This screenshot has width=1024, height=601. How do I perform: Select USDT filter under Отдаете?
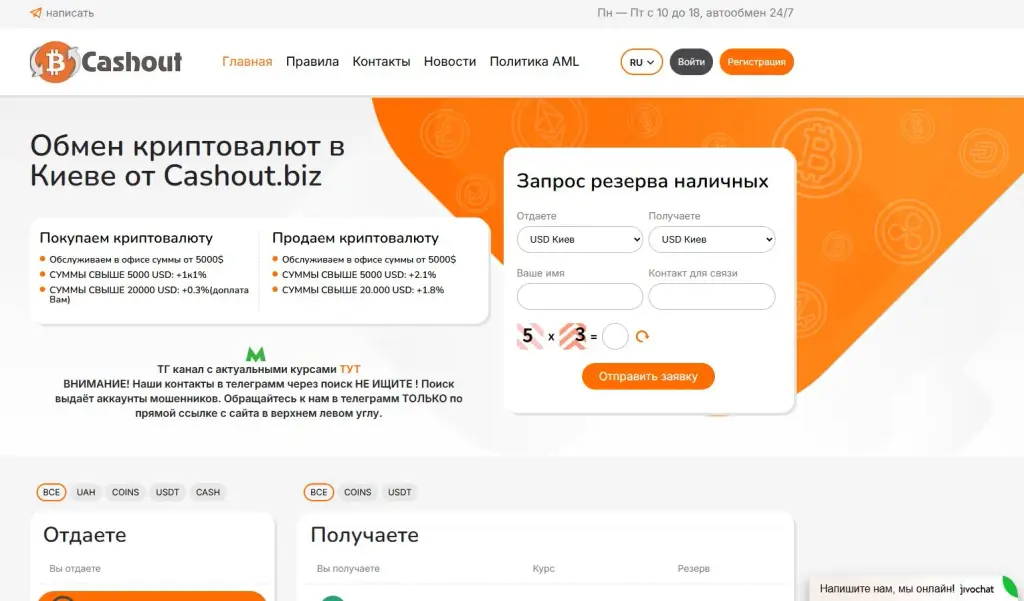tap(167, 492)
